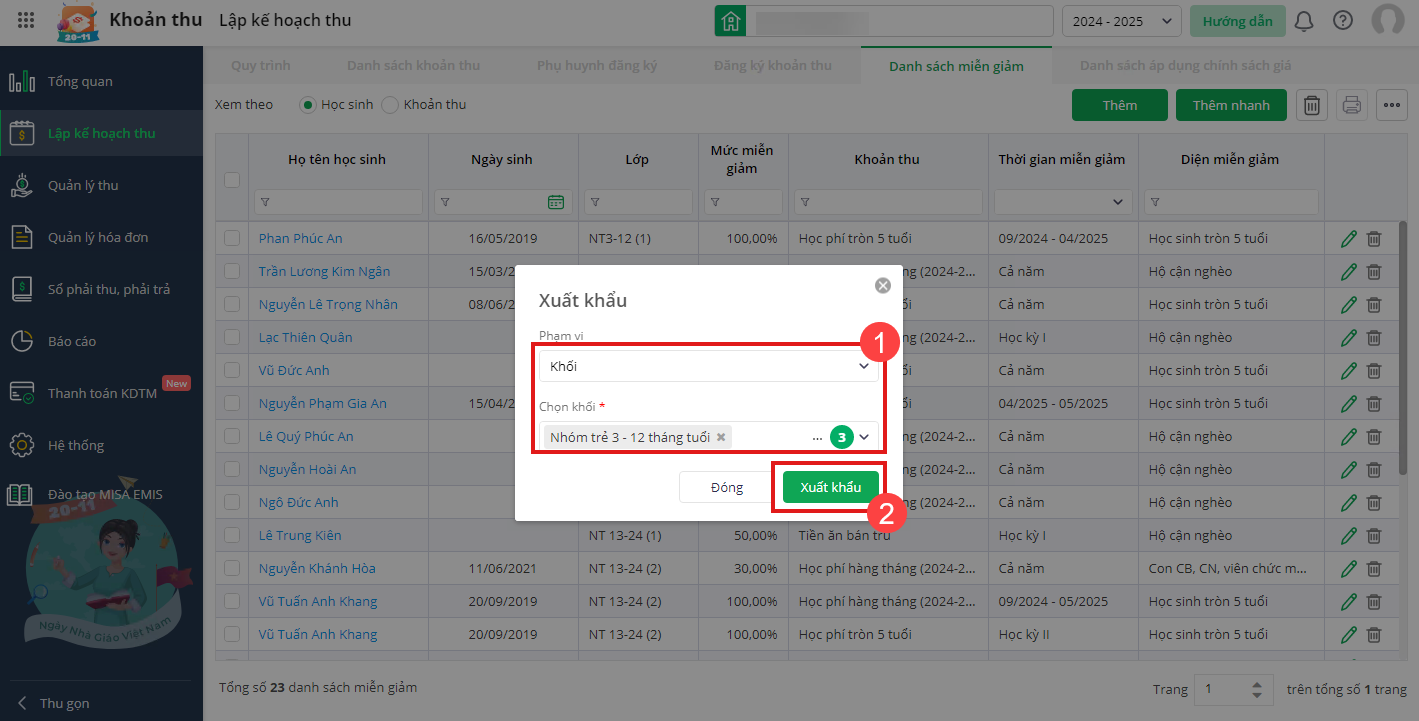
Task: Close the Xuất khẩu dialog
Action: 883,285
